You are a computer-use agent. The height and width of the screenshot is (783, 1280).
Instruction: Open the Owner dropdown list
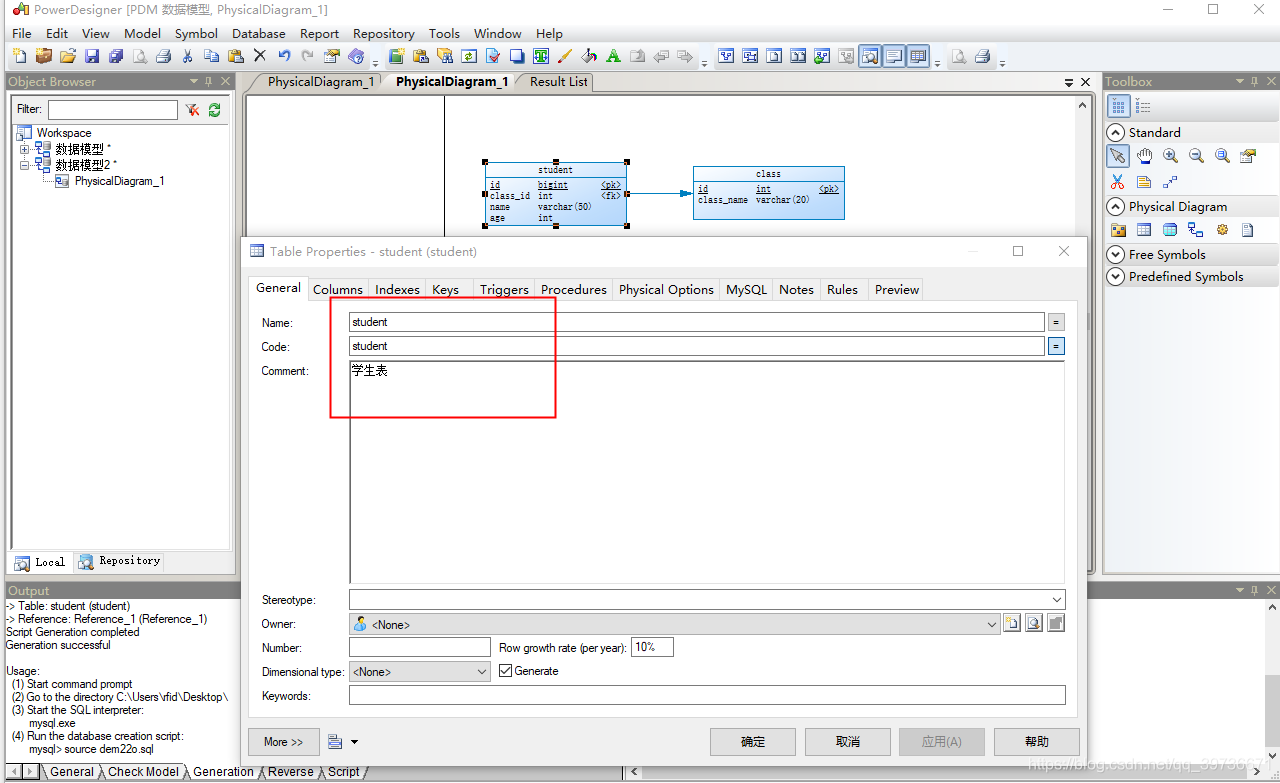[x=992, y=624]
